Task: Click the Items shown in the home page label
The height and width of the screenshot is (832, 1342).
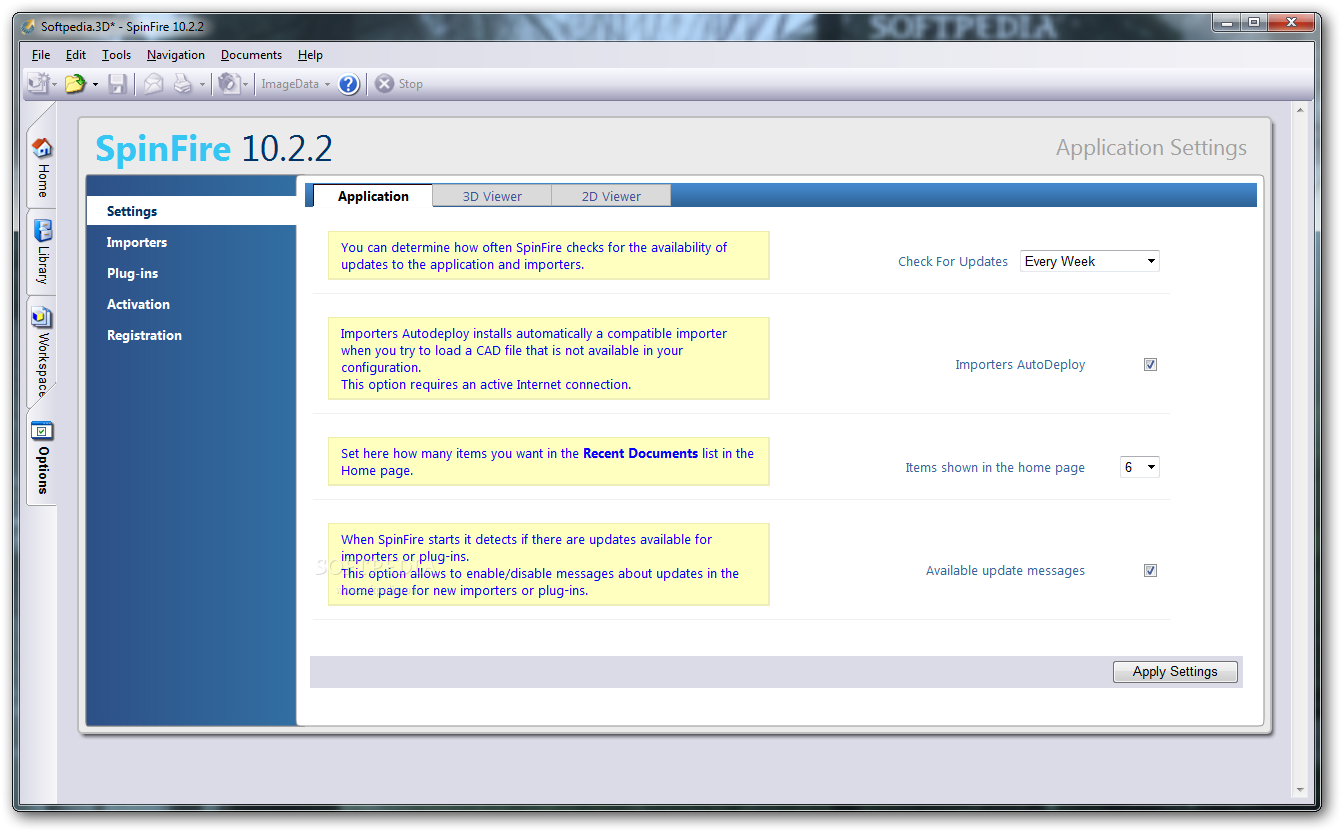Action: (995, 467)
